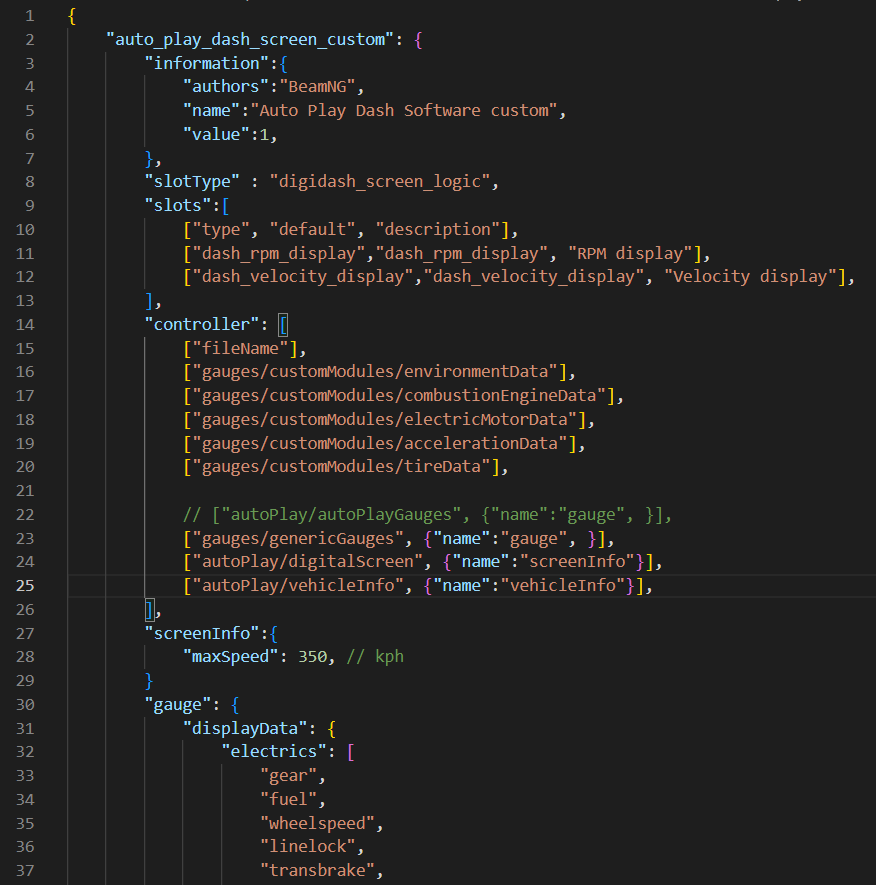The image size is (876, 885).
Task: Select line 21 via its line number
Action: (25, 490)
